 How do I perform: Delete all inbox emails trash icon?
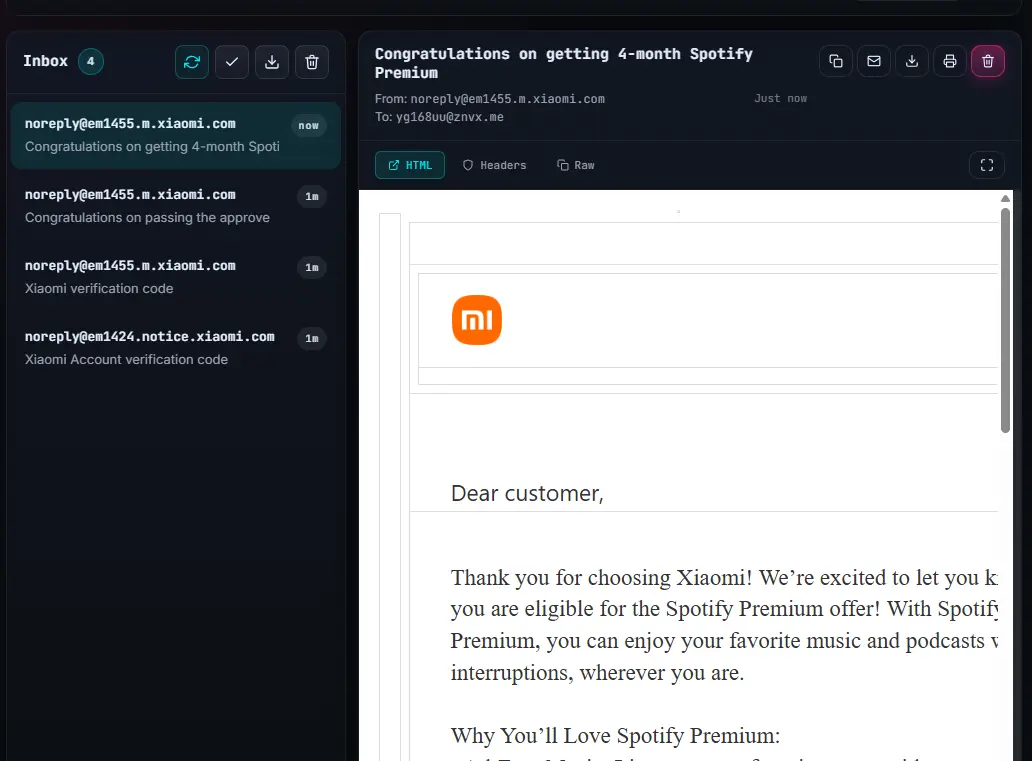click(312, 62)
